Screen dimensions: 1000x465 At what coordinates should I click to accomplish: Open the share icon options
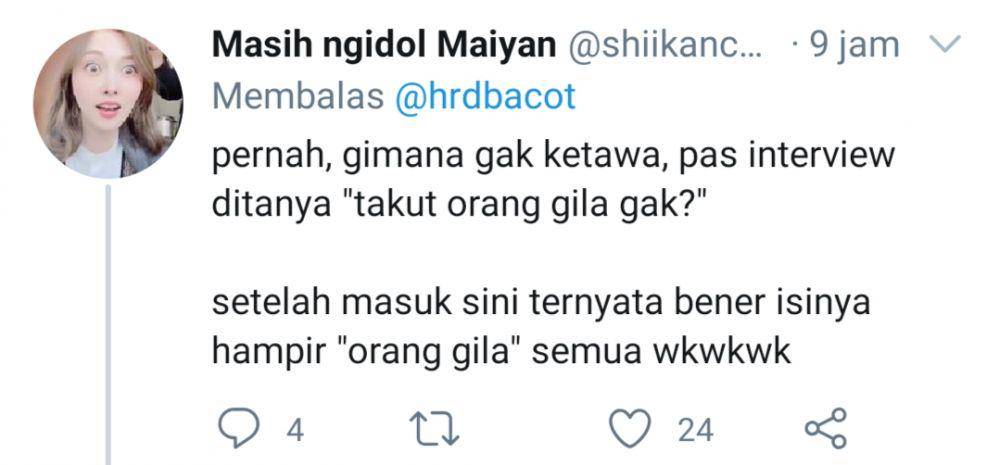coord(826,428)
